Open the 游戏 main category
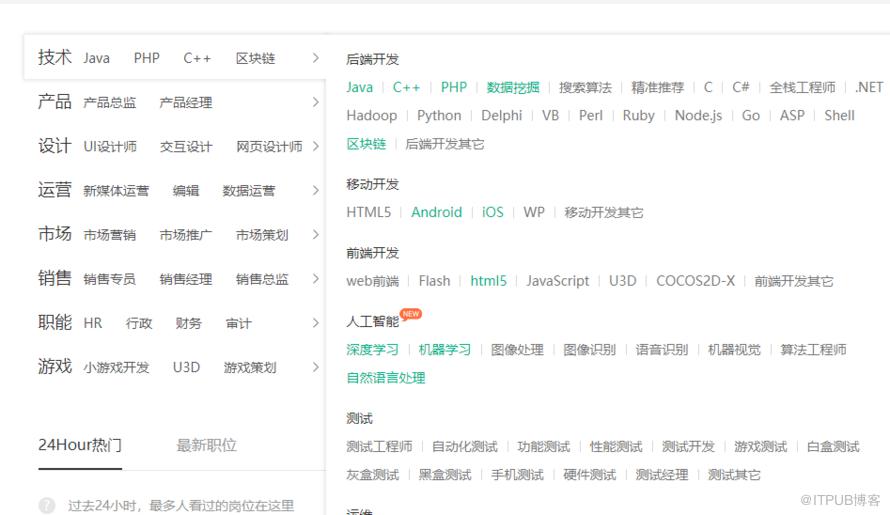 click(54, 367)
